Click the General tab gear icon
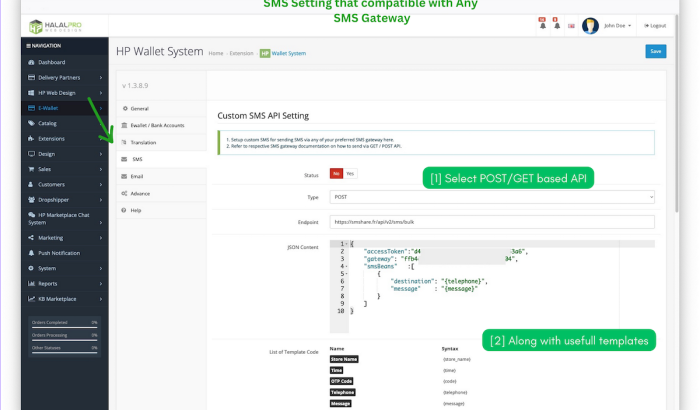The width and height of the screenshot is (700, 410). 125,109
